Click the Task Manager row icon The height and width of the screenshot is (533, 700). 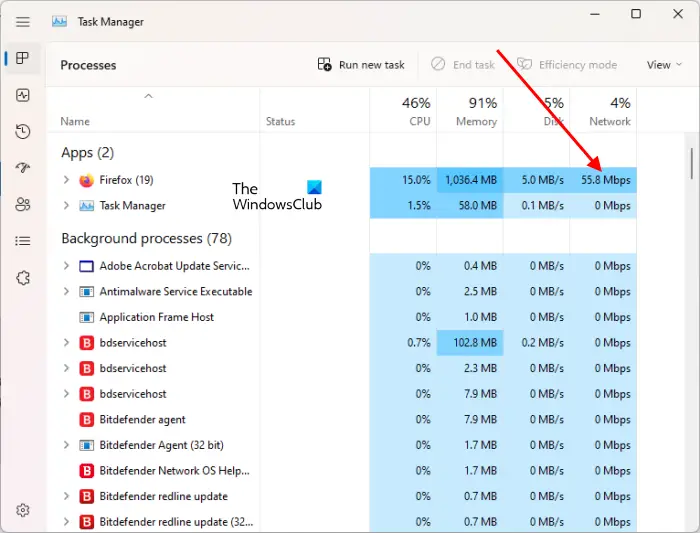pos(87,206)
